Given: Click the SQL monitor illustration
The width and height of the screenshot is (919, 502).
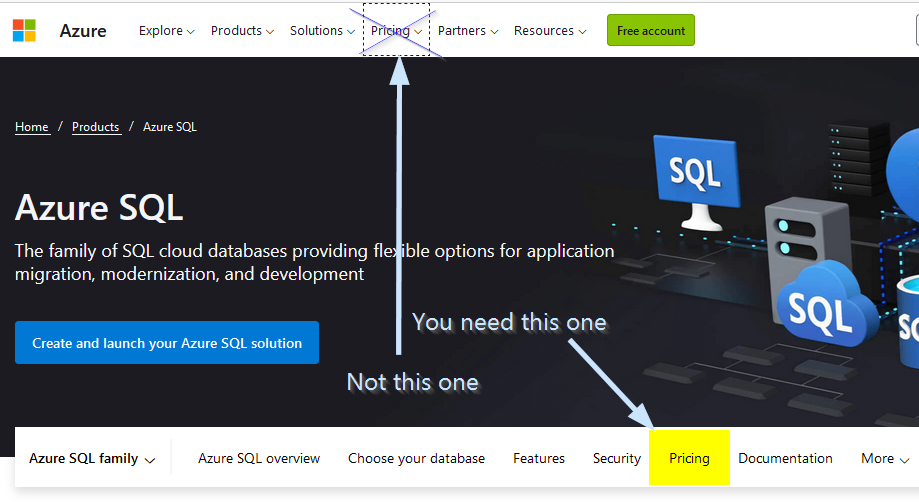Looking at the screenshot, I should [696, 182].
